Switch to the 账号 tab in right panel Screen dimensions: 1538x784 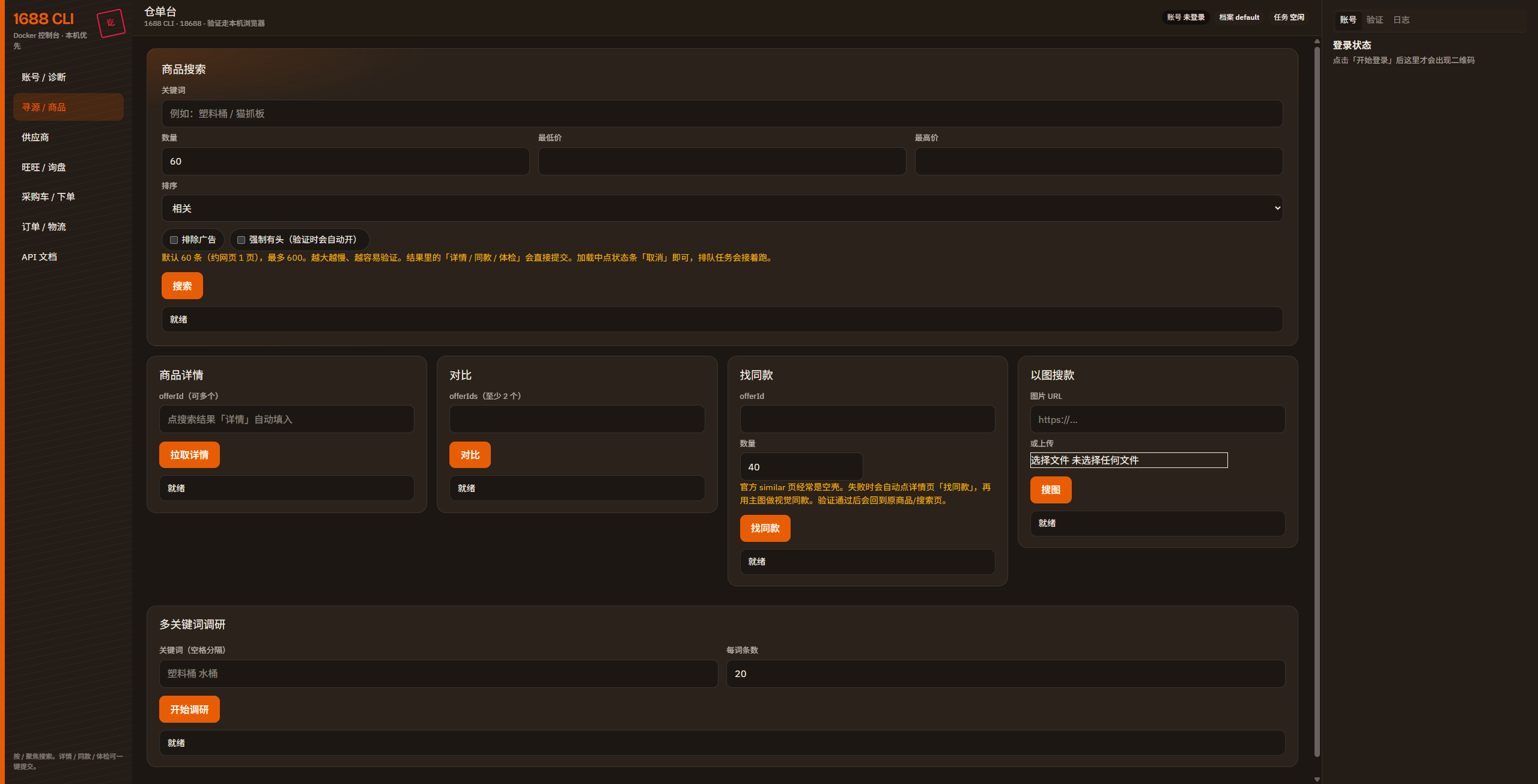pyautogui.click(x=1348, y=20)
